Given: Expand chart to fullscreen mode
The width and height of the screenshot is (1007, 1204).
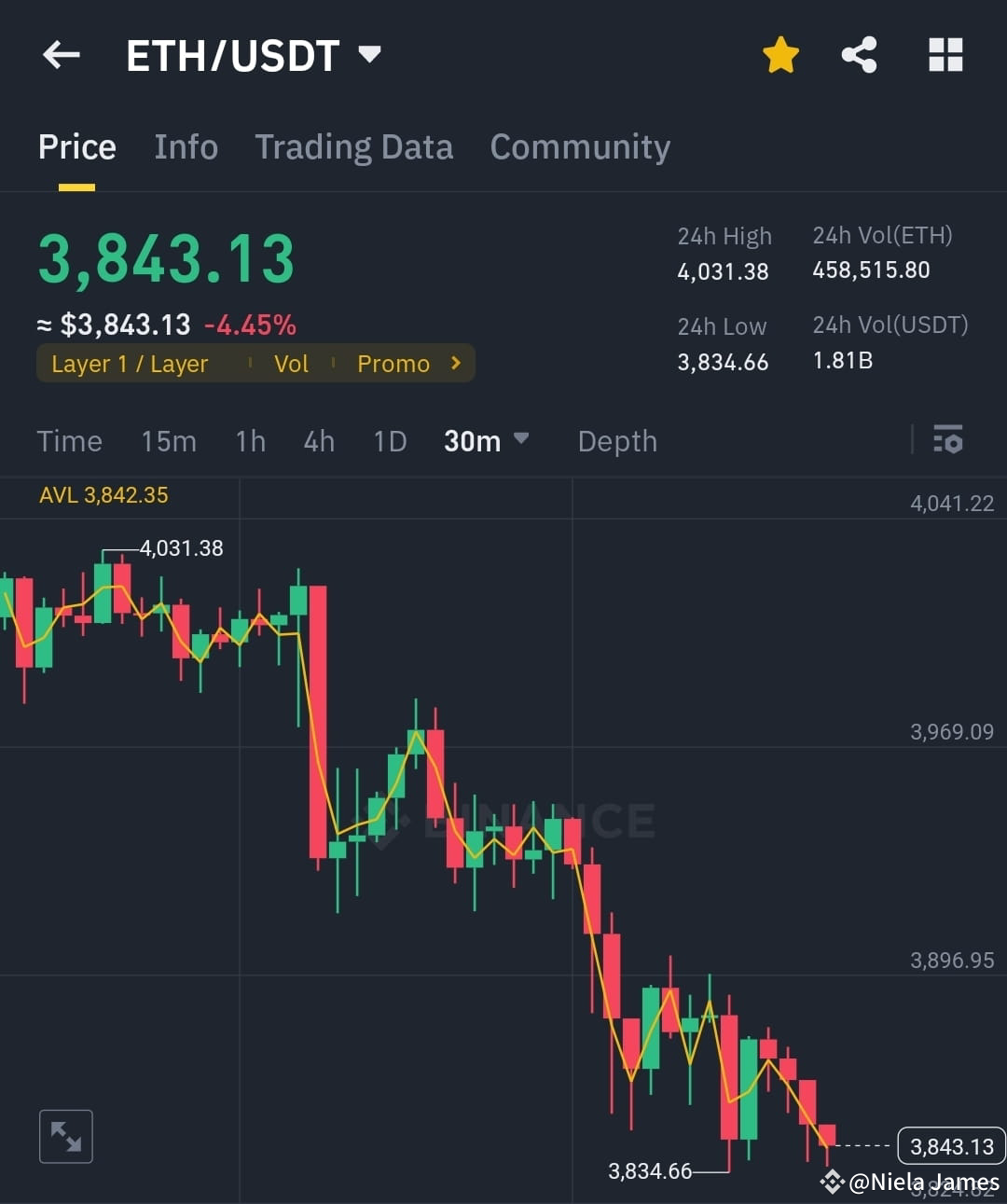Looking at the screenshot, I should pos(65,1136).
